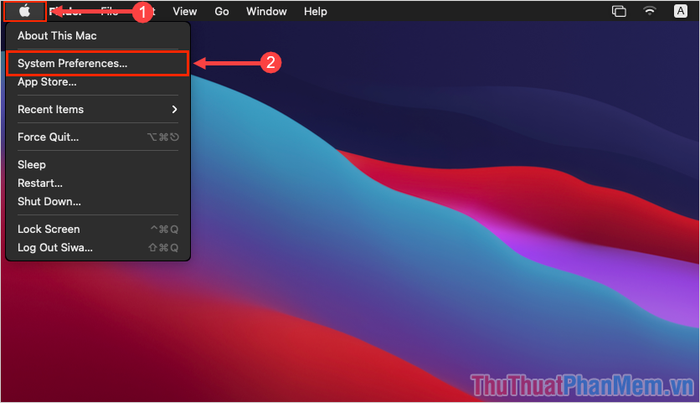Open the screen mirroring icon in menu bar
The image size is (700, 403).
click(619, 11)
